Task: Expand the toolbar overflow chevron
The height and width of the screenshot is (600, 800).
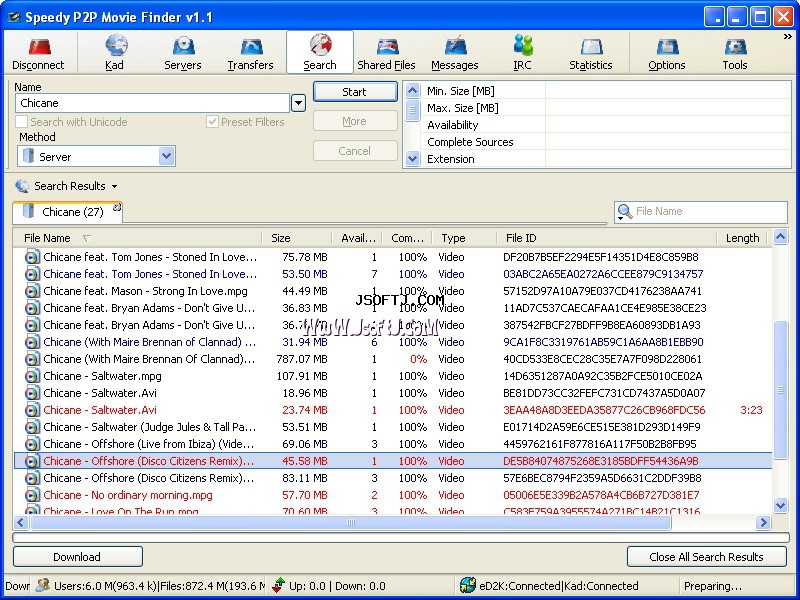Action: click(788, 37)
